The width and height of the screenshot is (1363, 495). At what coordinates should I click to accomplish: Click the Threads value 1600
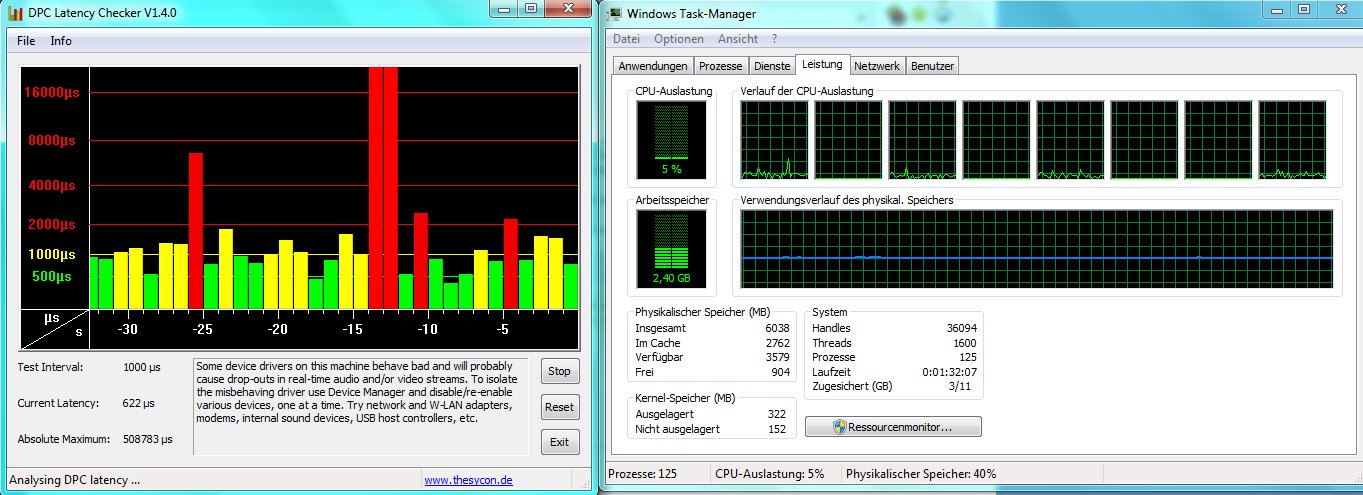pos(964,343)
